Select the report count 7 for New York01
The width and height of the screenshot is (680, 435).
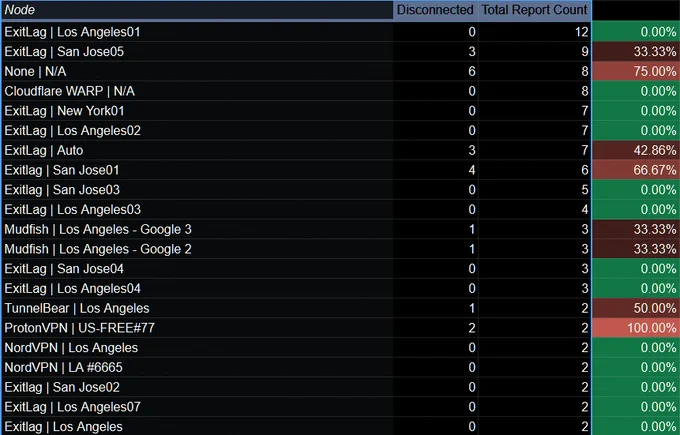point(535,111)
